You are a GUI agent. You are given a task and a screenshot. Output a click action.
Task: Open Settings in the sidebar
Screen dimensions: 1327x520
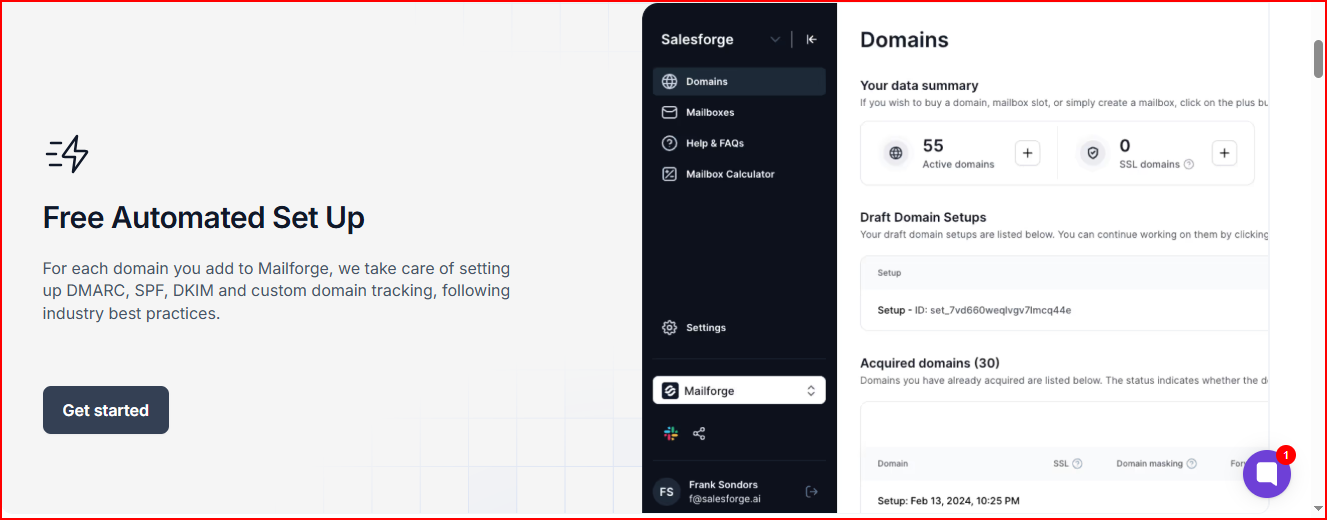tap(739, 328)
